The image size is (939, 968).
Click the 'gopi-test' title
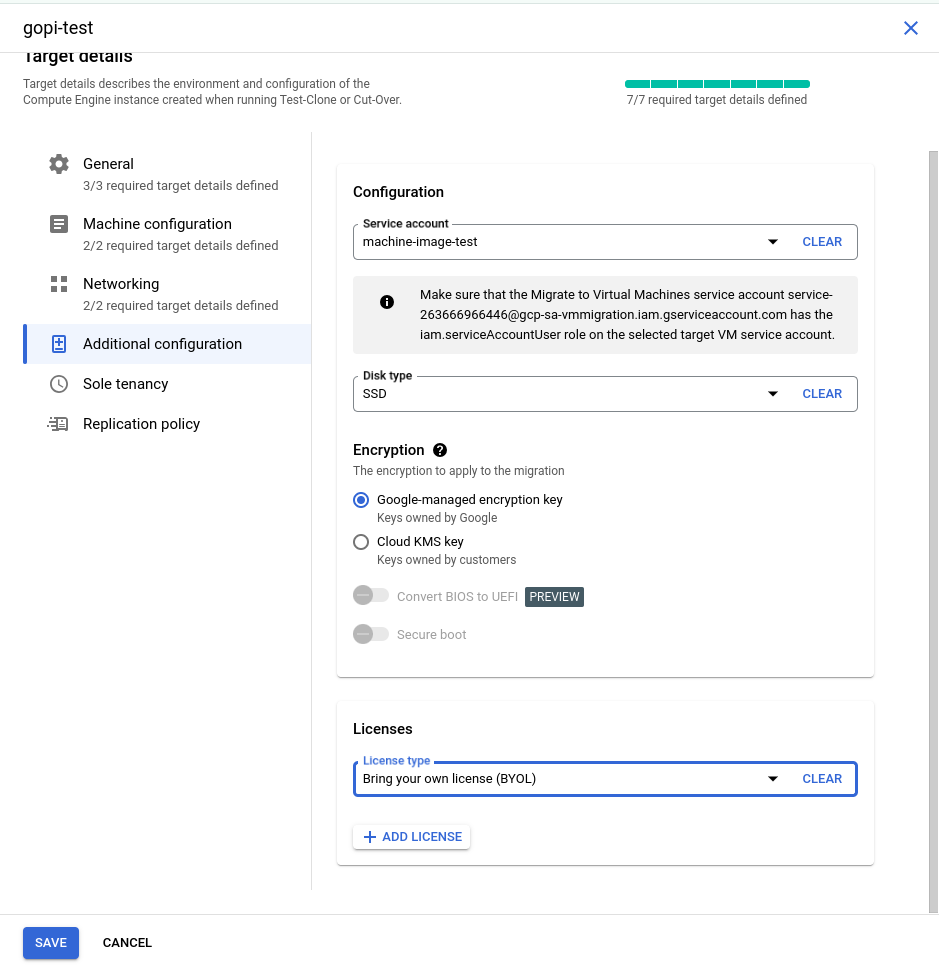coord(58,28)
